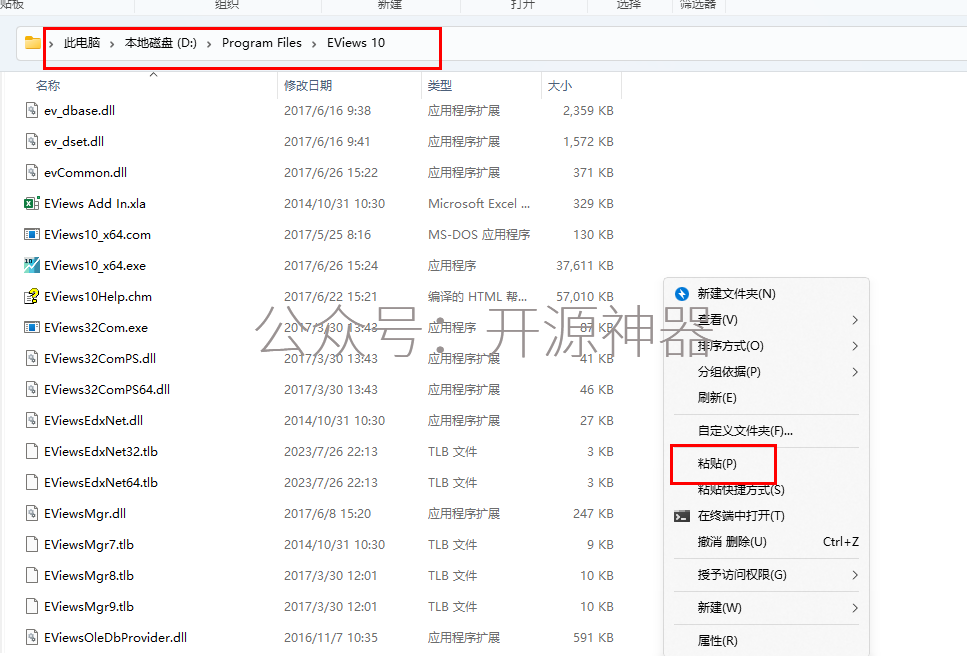Select the file name EViews10_x64.exe
The width and height of the screenshot is (967, 656).
95,266
